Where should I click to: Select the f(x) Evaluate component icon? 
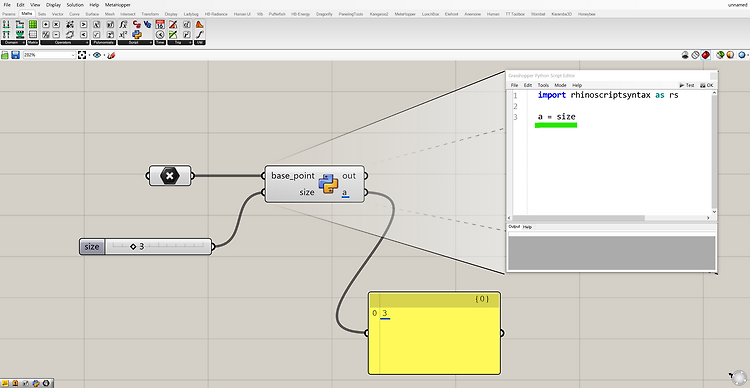123,24
